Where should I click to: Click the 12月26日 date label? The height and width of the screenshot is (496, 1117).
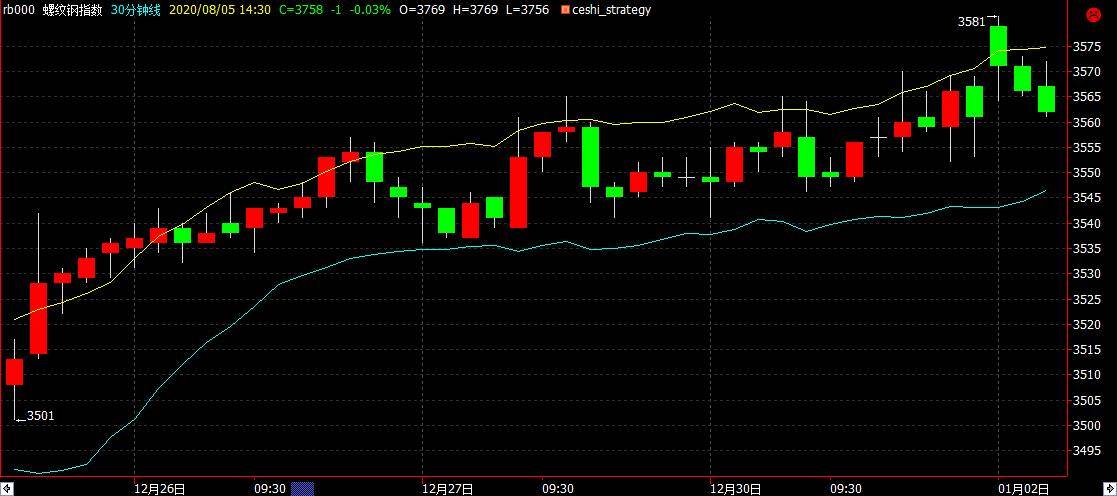coord(161,489)
